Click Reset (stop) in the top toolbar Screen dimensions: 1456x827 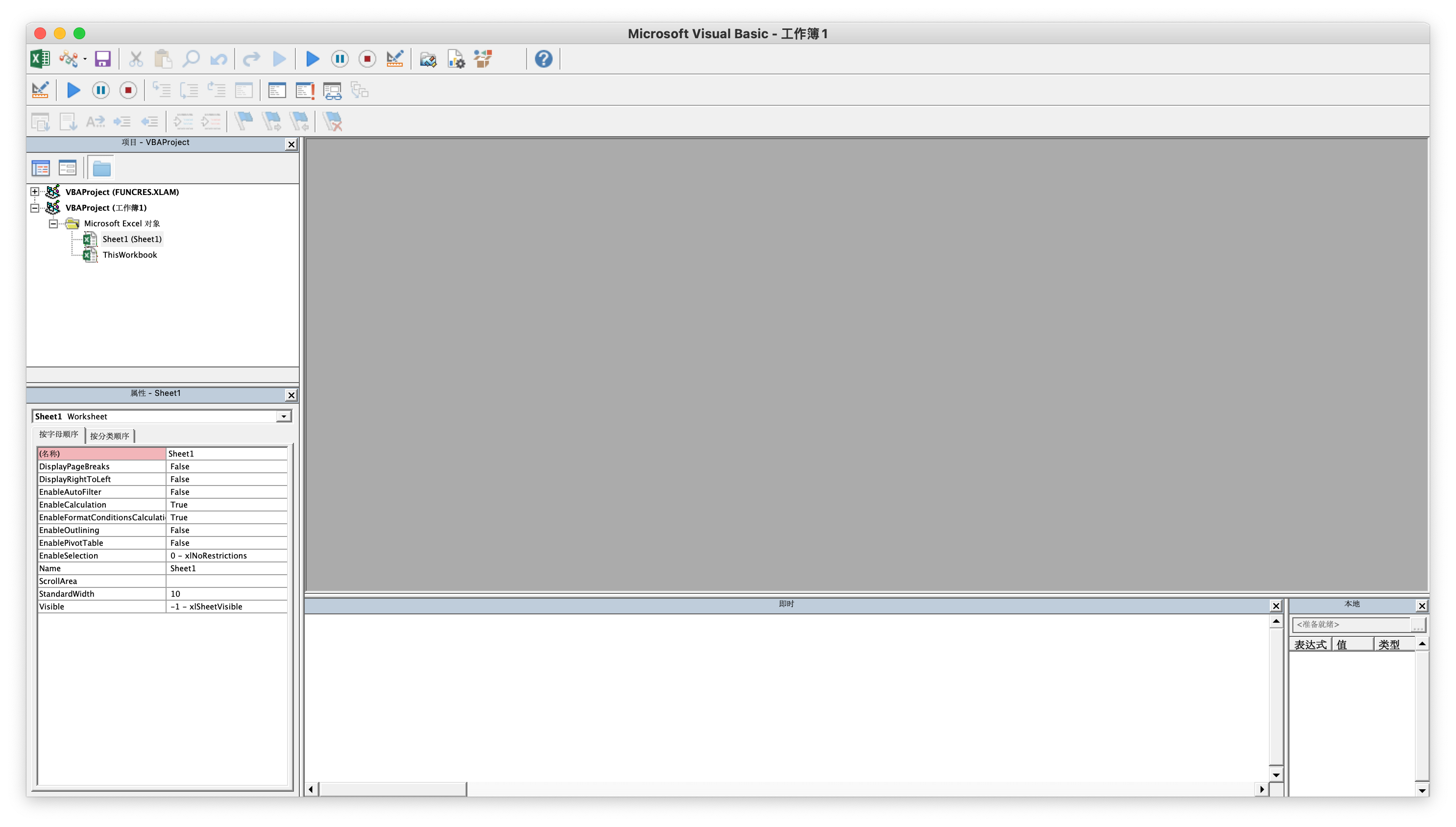[367, 59]
